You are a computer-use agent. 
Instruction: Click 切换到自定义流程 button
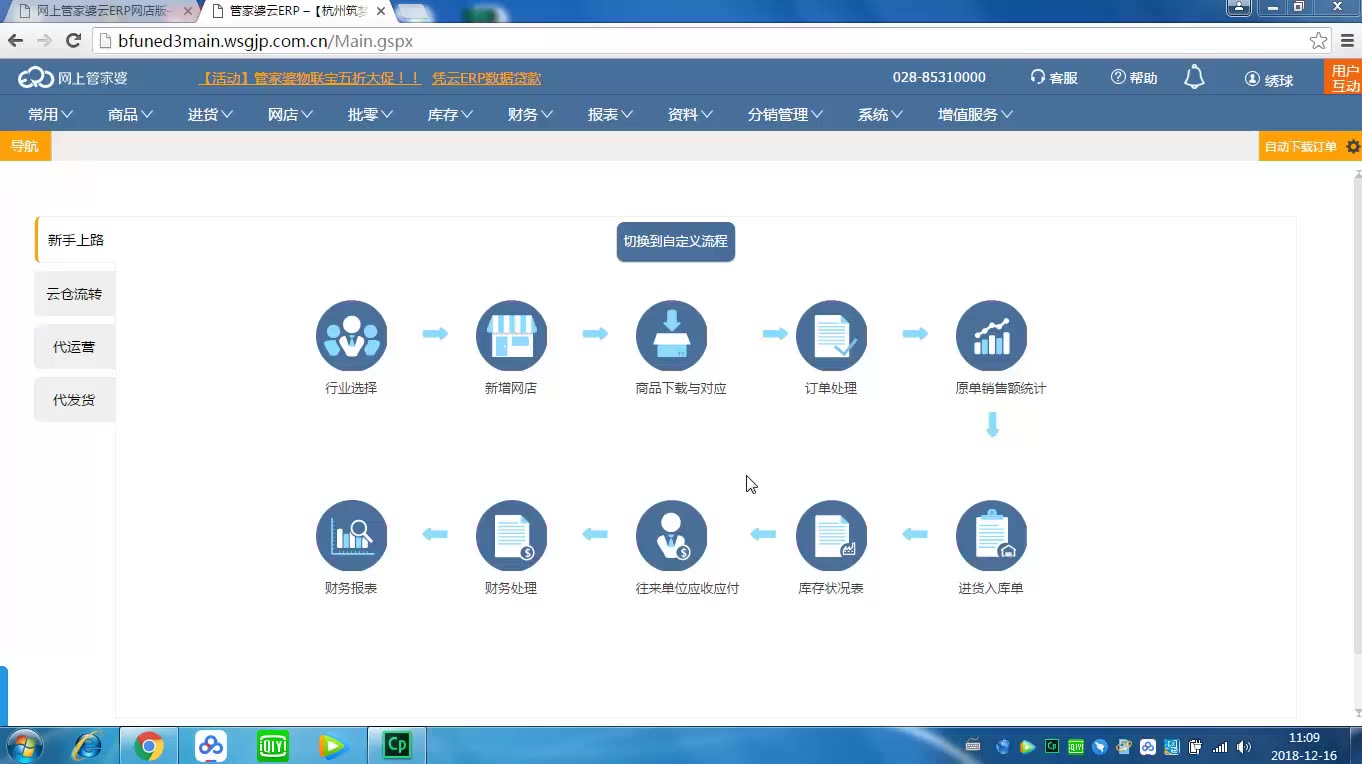click(676, 242)
